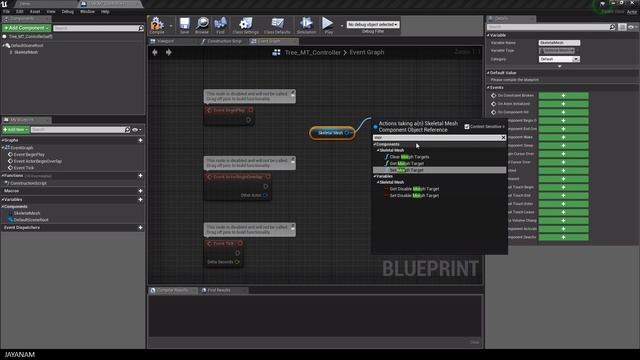Viewport: 640px width, 360px height.
Task: Open the Add Component dropdown
Action: 27,28
